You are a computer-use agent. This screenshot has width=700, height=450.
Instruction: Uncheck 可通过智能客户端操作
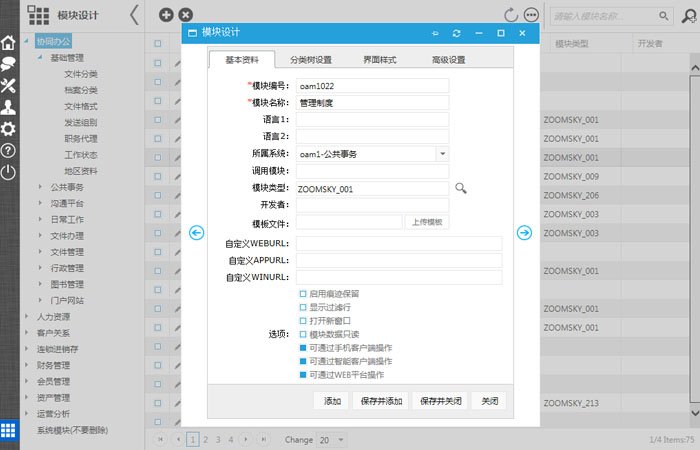tap(303, 361)
